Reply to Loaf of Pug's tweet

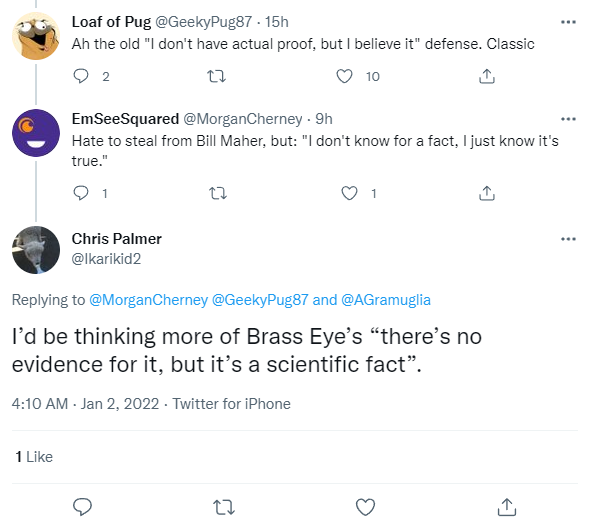(x=81, y=76)
